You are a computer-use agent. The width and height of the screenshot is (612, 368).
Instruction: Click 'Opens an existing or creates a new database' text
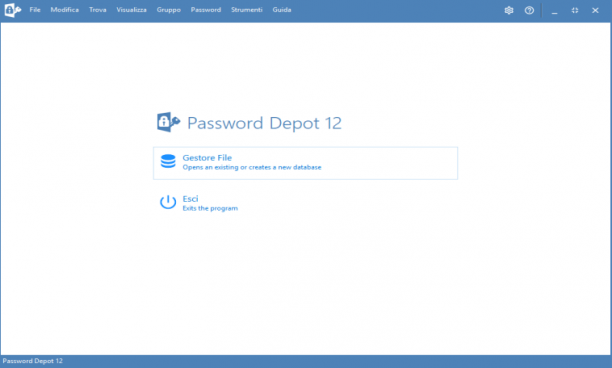click(252, 167)
